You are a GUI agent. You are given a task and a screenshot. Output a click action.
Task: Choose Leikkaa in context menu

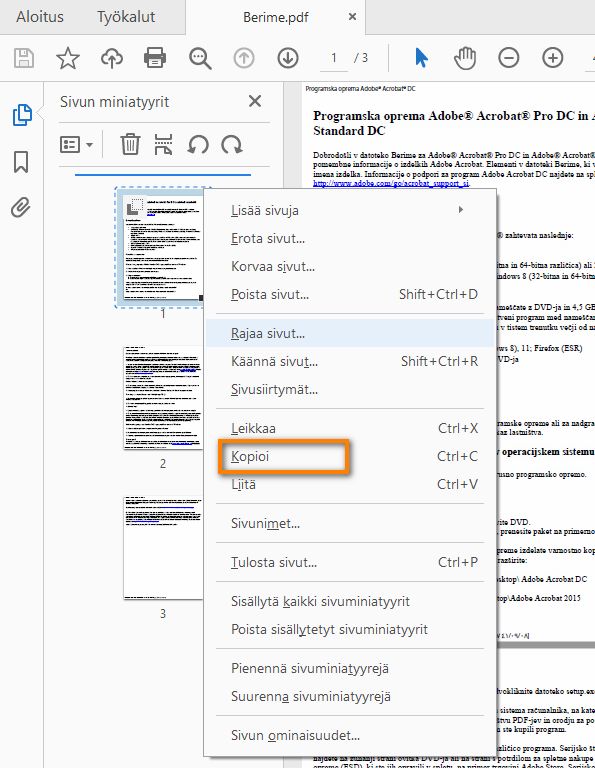click(x=349, y=428)
